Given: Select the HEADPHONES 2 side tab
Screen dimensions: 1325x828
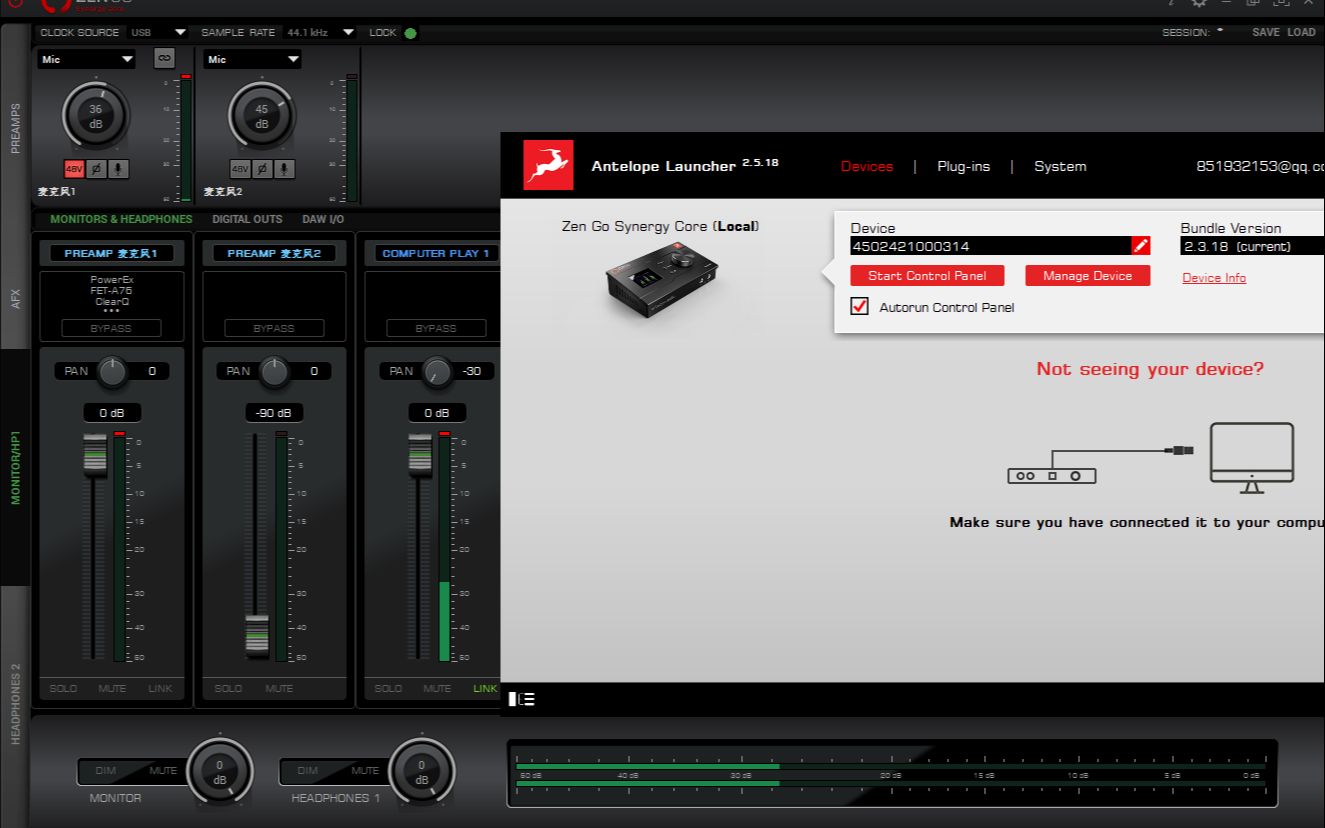Looking at the screenshot, I should 15,704.
